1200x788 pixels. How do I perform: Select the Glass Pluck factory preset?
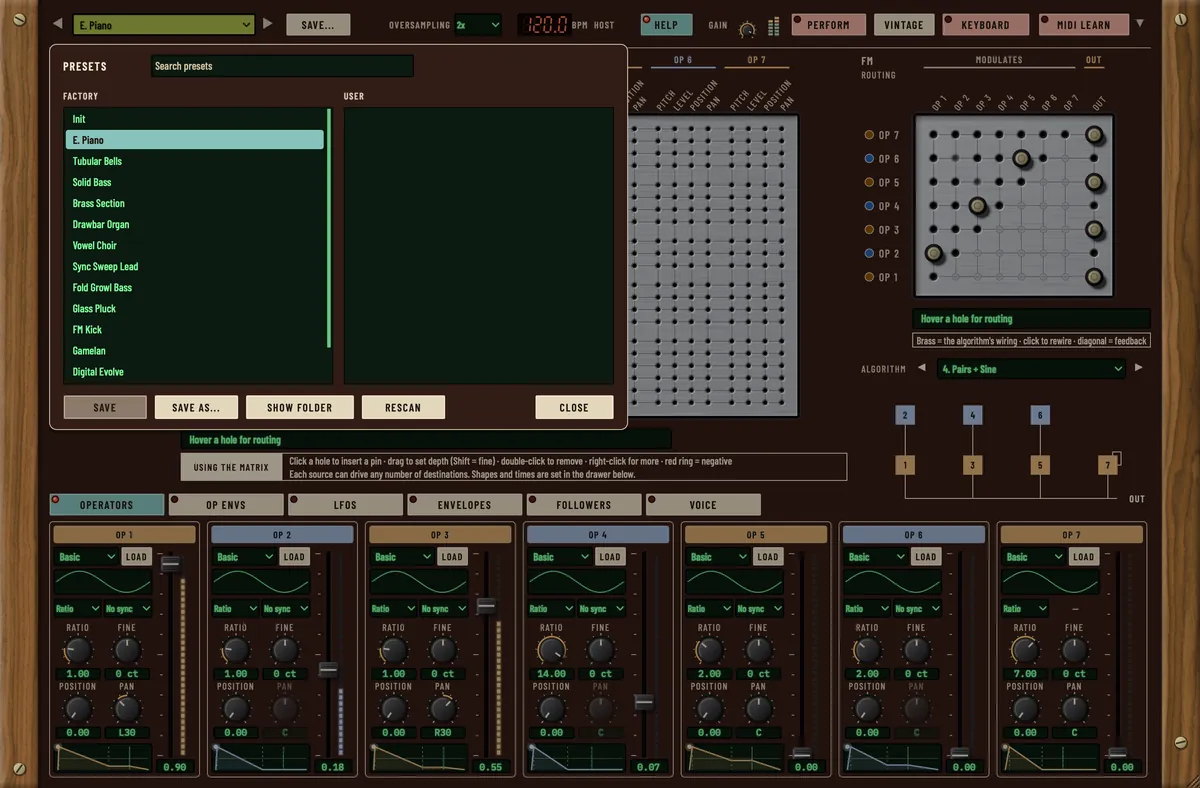pyautogui.click(x=195, y=309)
